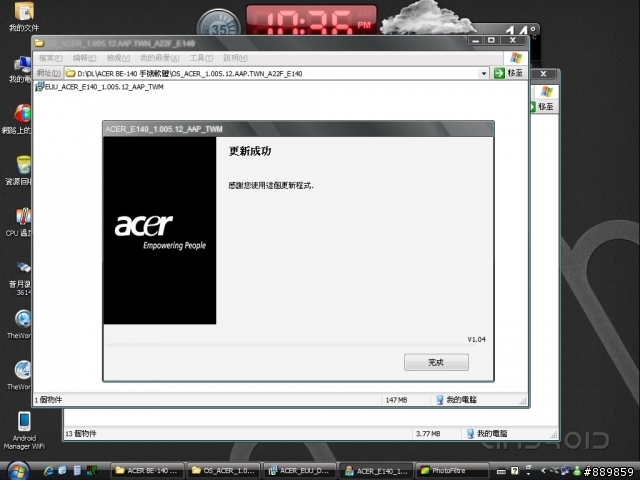Click the 13 個物件 status bar text

(81, 433)
